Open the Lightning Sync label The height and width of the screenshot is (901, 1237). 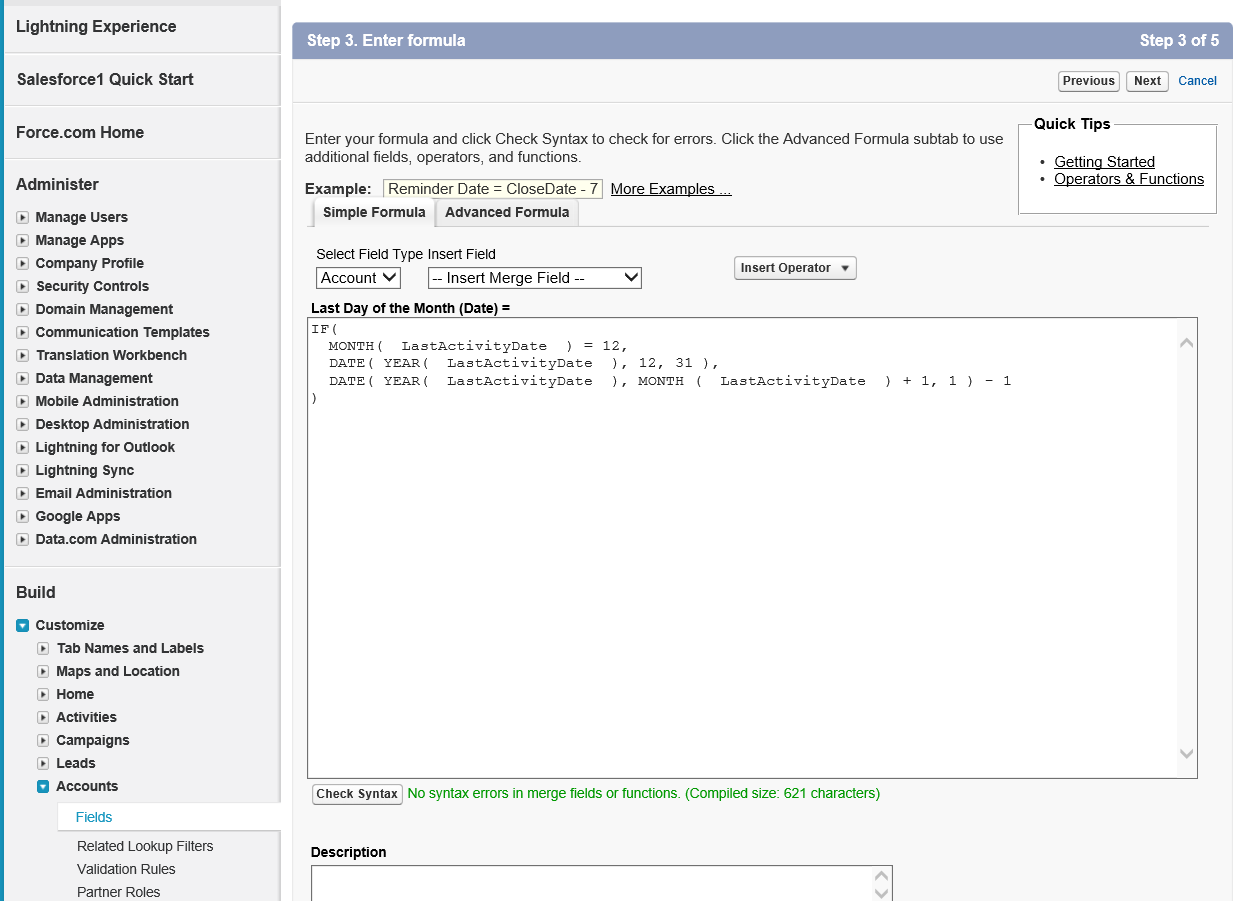85,470
